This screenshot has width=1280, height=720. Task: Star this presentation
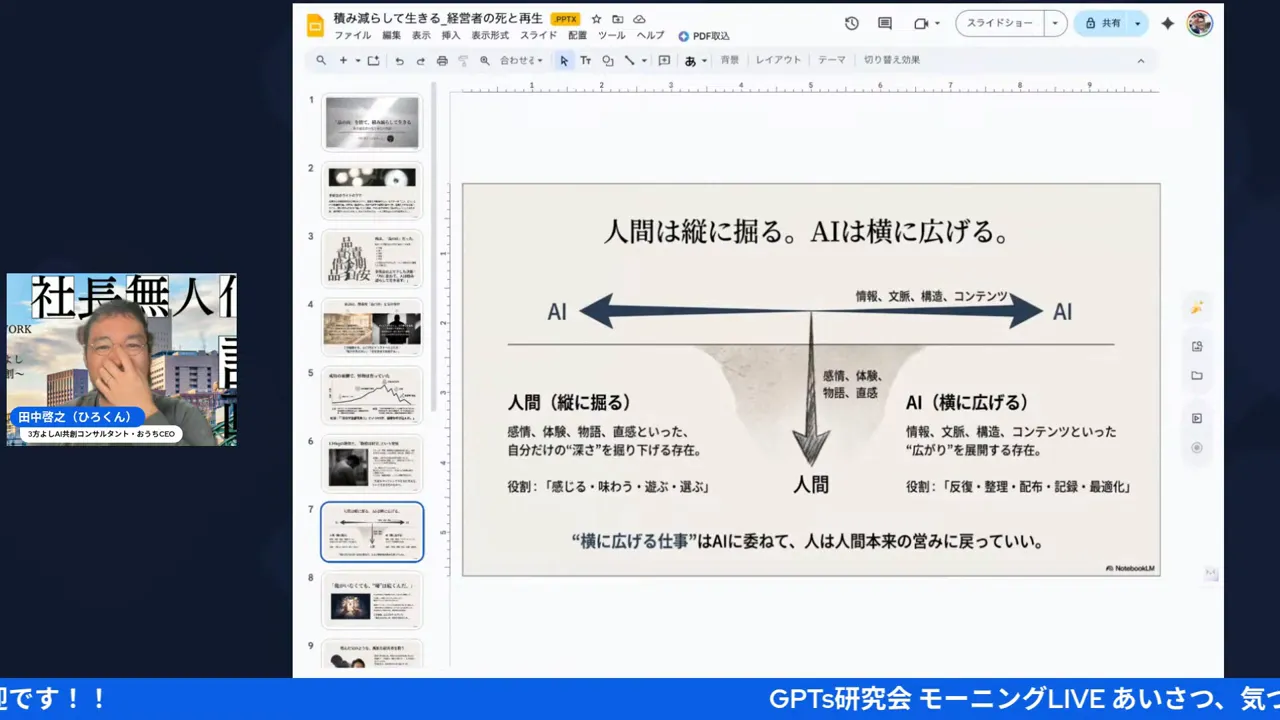595,17
